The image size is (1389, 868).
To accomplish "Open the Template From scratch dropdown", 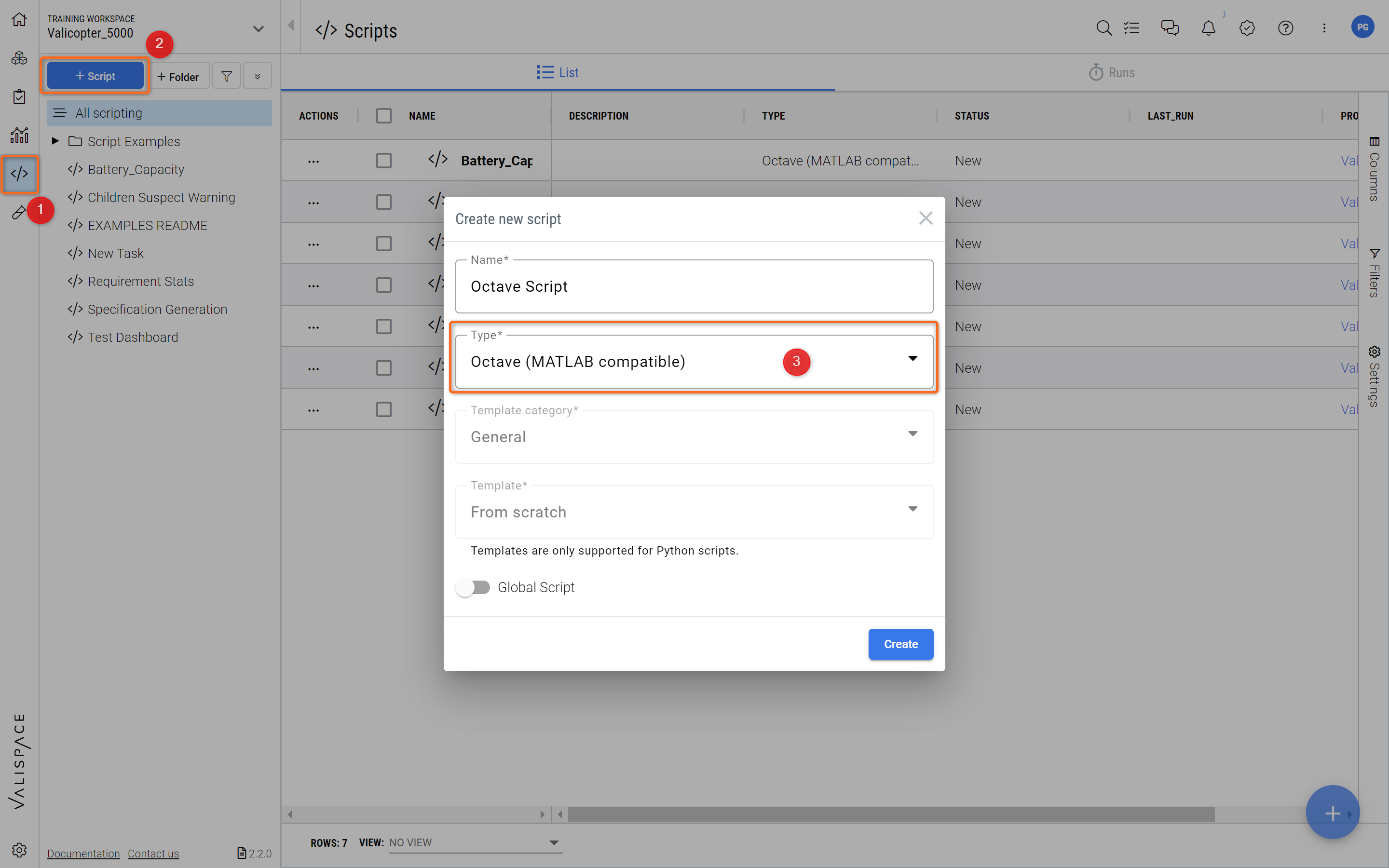I will pos(694,512).
